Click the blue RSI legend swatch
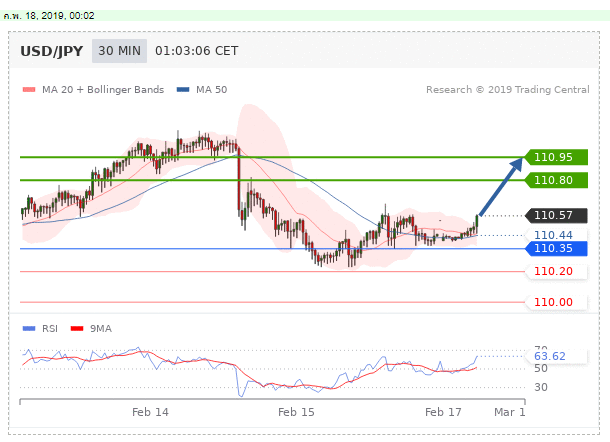This screenshot has width=610, height=442. (29, 329)
